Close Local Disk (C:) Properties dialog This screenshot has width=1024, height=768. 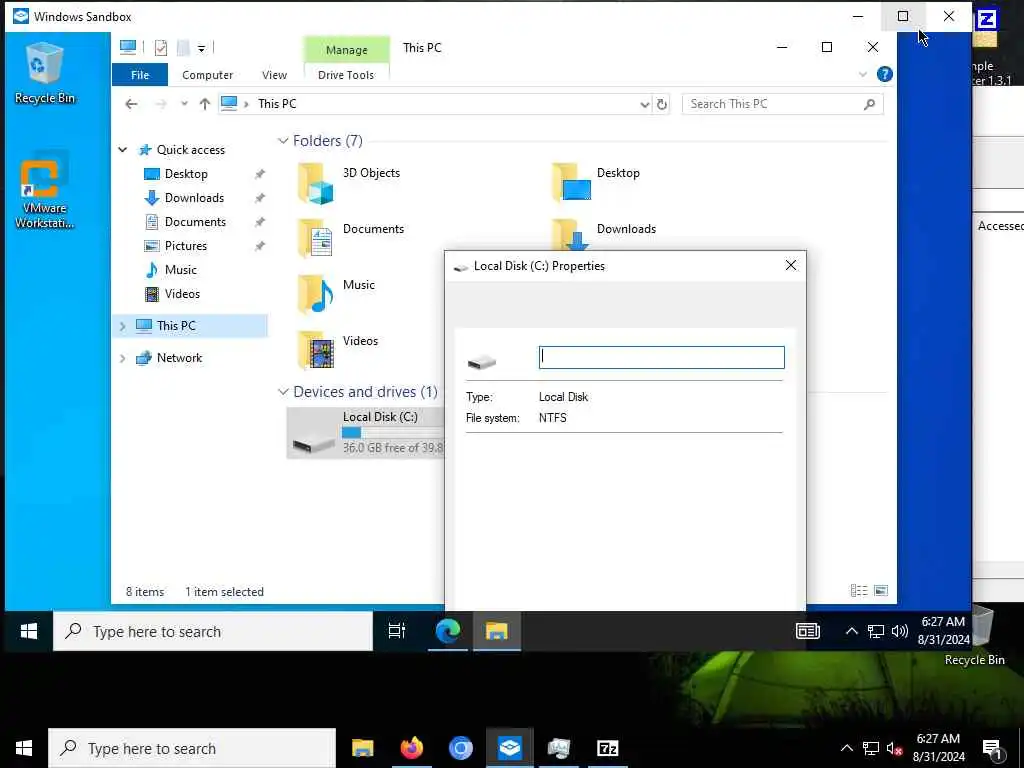790,265
